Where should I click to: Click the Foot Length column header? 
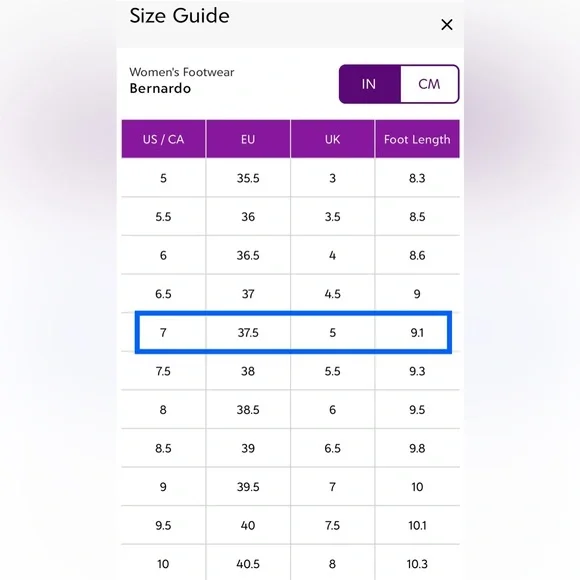click(417, 139)
